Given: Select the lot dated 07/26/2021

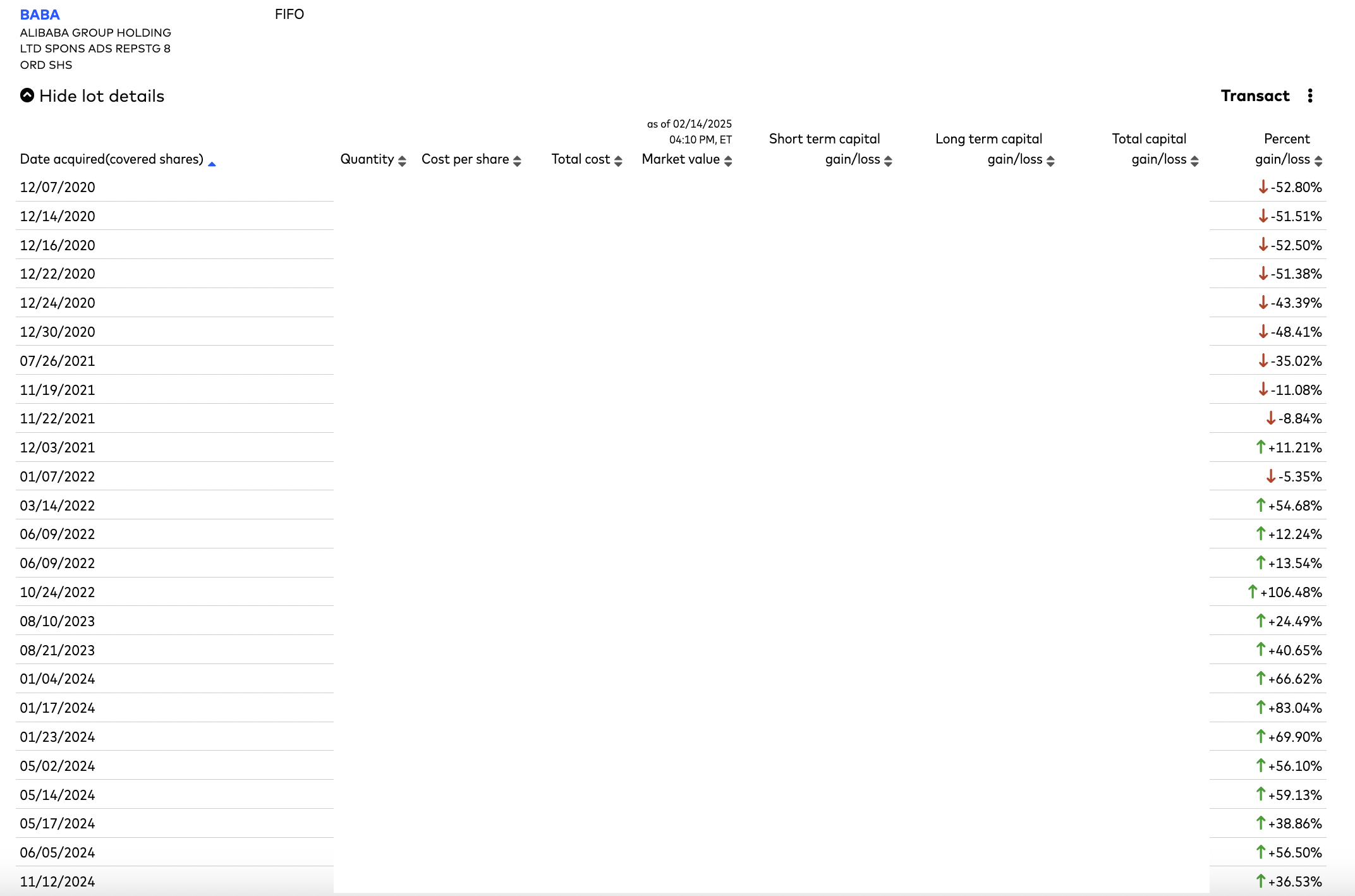Looking at the screenshot, I should click(58, 361).
